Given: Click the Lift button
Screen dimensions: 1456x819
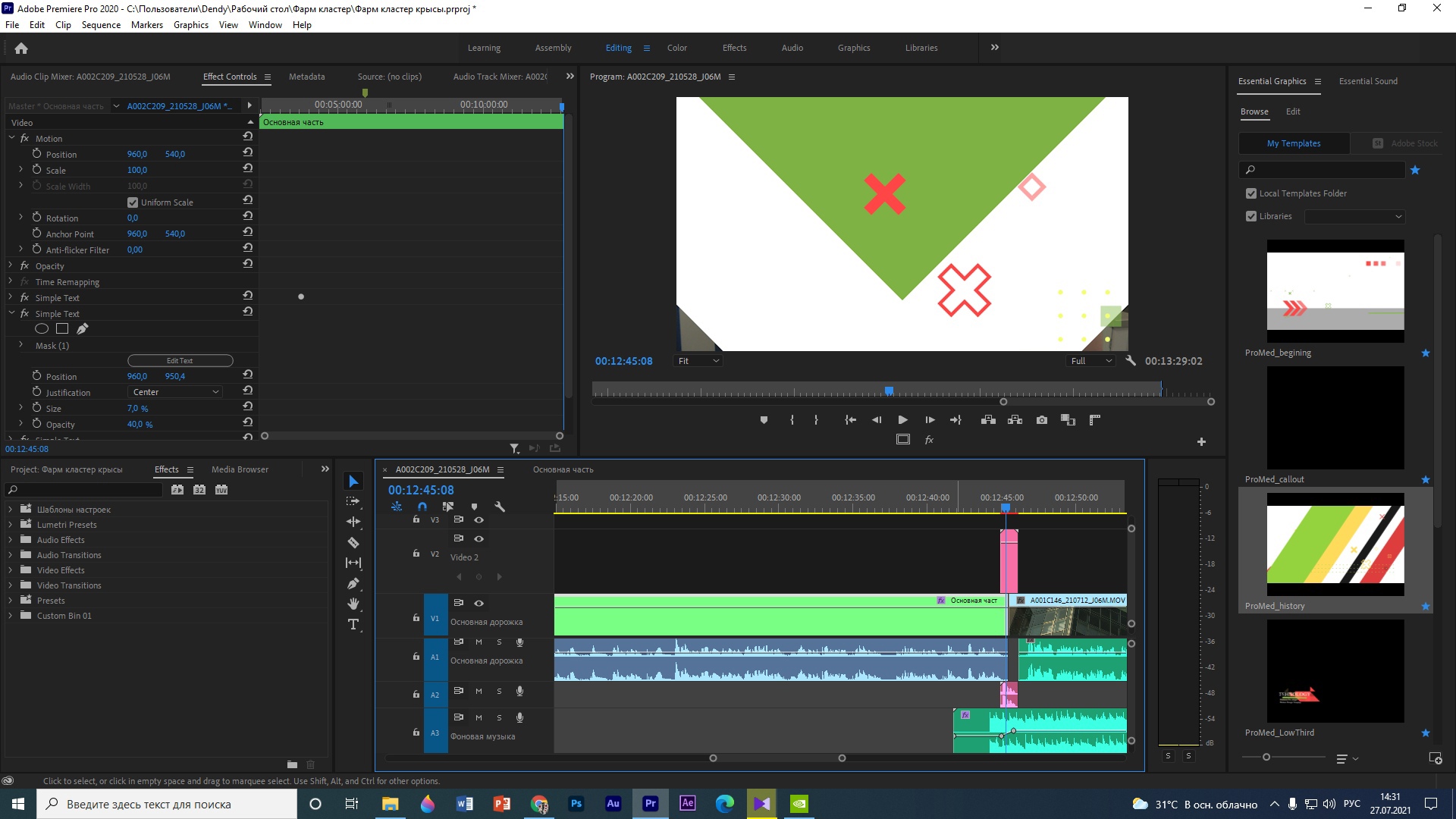Looking at the screenshot, I should (x=988, y=420).
